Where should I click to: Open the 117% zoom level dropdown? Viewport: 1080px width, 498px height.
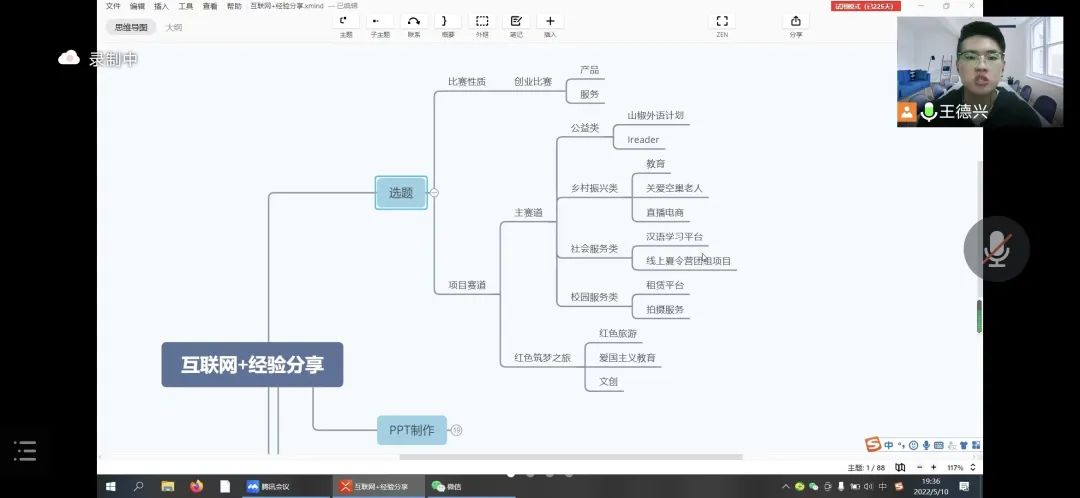[x=973, y=467]
